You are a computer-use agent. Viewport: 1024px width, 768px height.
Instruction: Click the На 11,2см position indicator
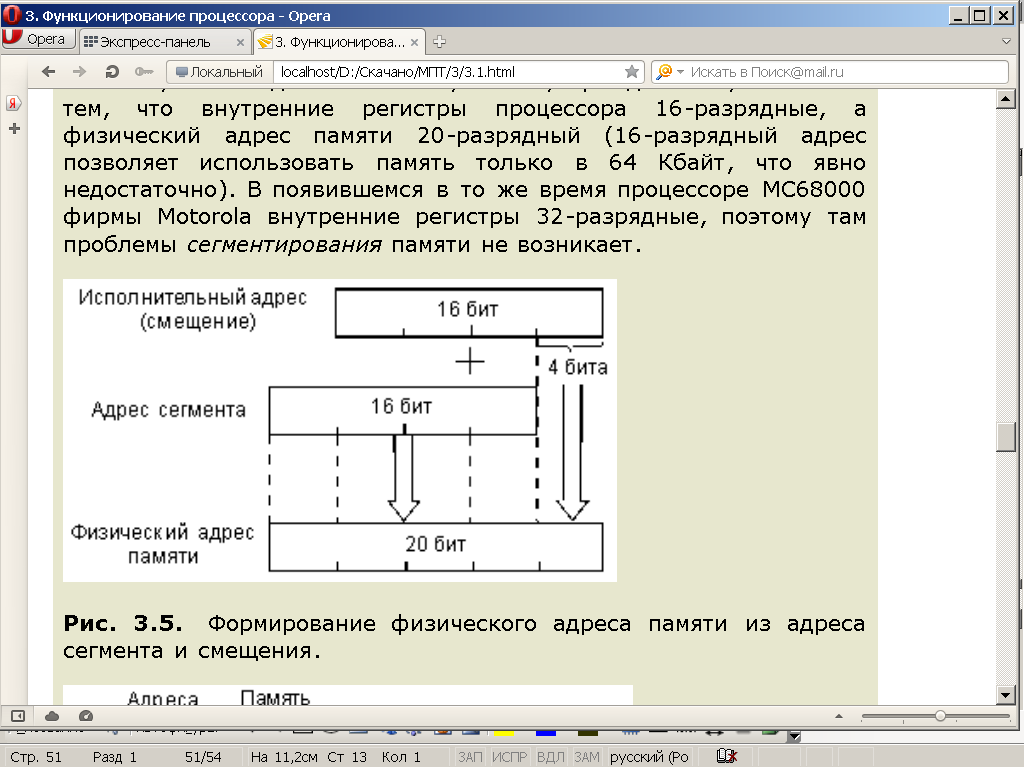(x=283, y=757)
